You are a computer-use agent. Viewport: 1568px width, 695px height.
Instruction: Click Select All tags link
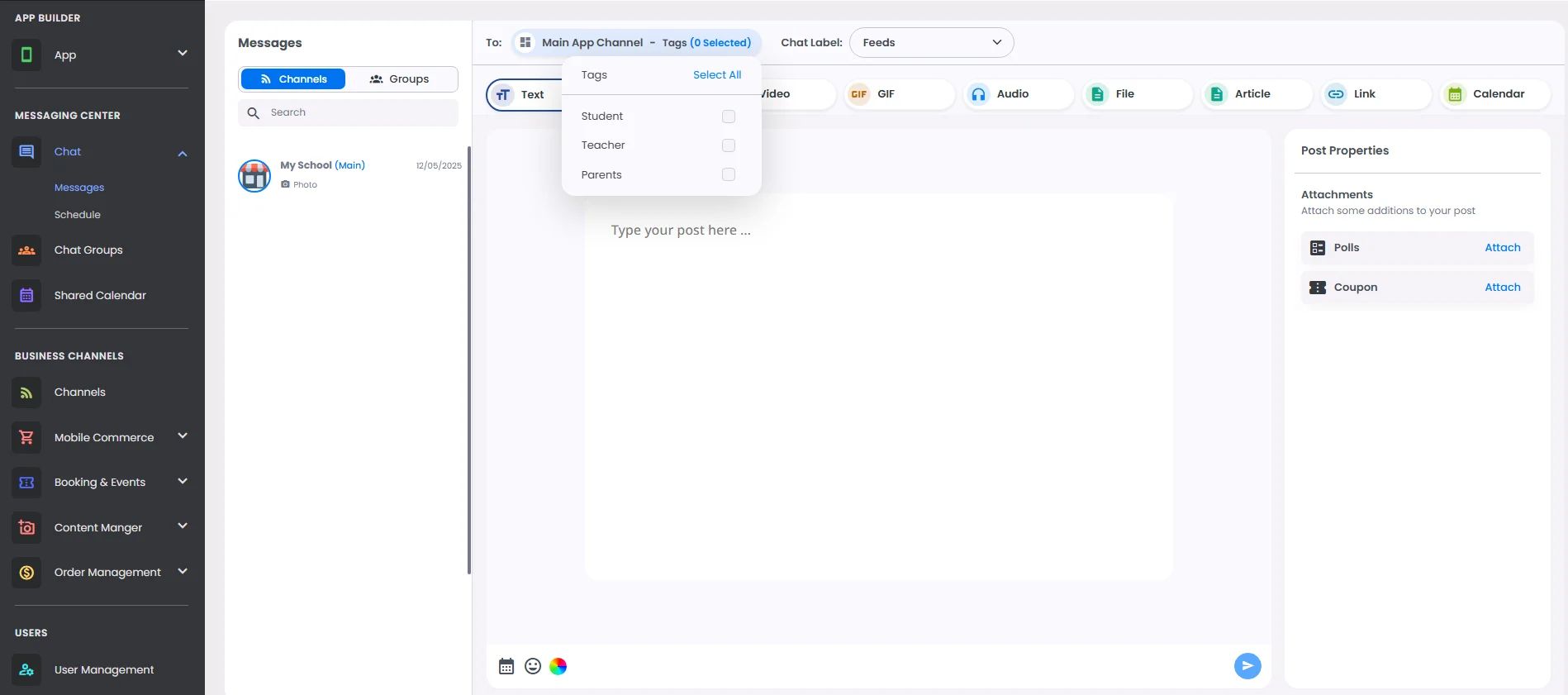click(x=717, y=74)
